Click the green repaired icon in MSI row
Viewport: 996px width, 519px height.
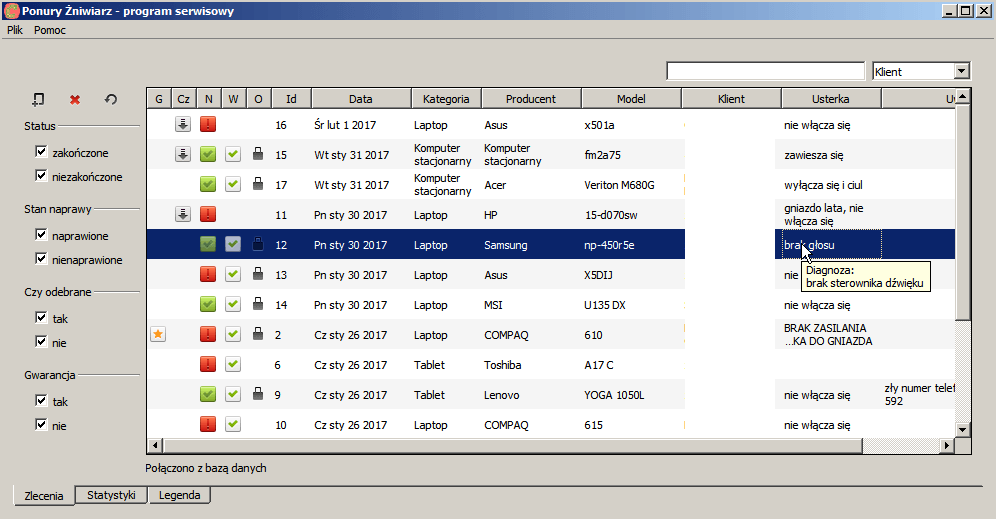pos(208,304)
